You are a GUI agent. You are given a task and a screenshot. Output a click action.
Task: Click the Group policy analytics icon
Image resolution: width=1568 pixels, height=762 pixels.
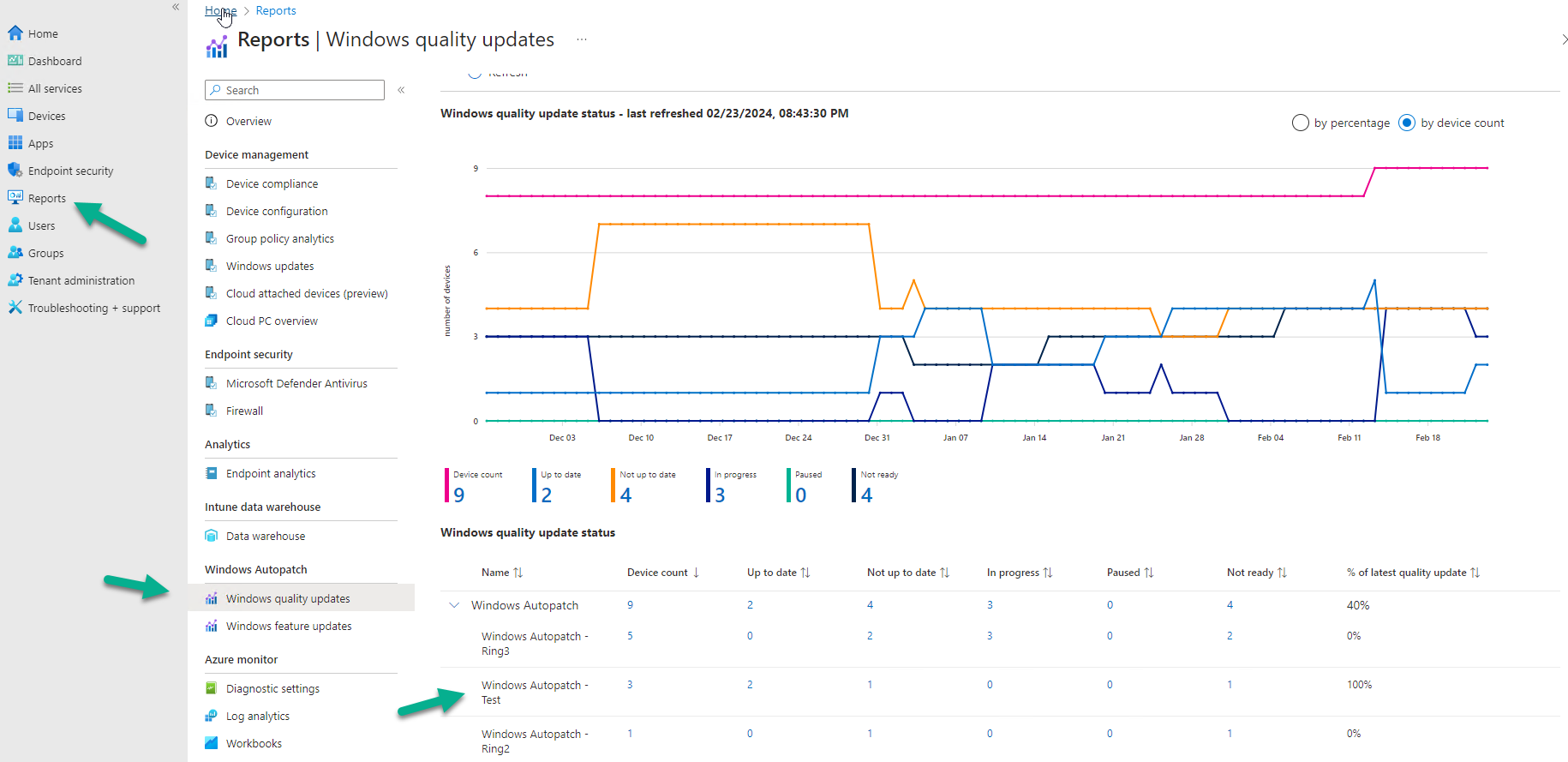(x=212, y=238)
